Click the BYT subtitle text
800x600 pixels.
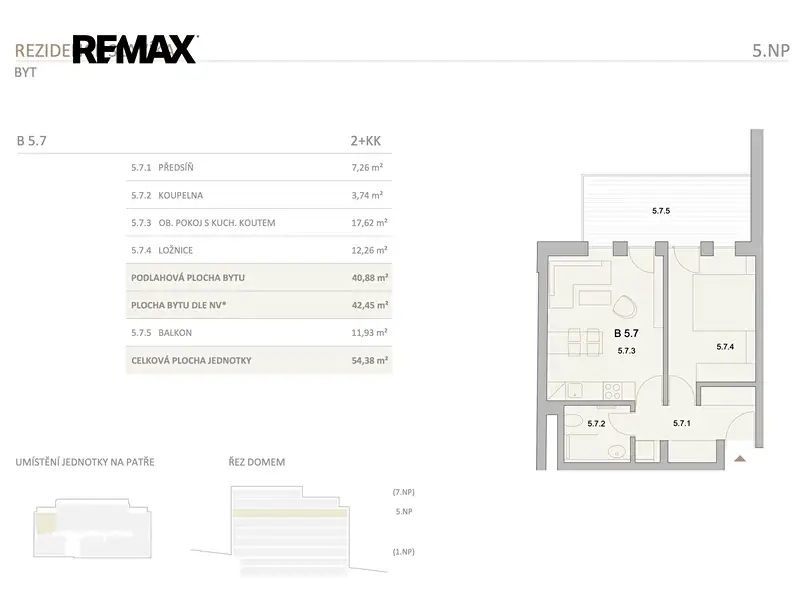pyautogui.click(x=26, y=72)
